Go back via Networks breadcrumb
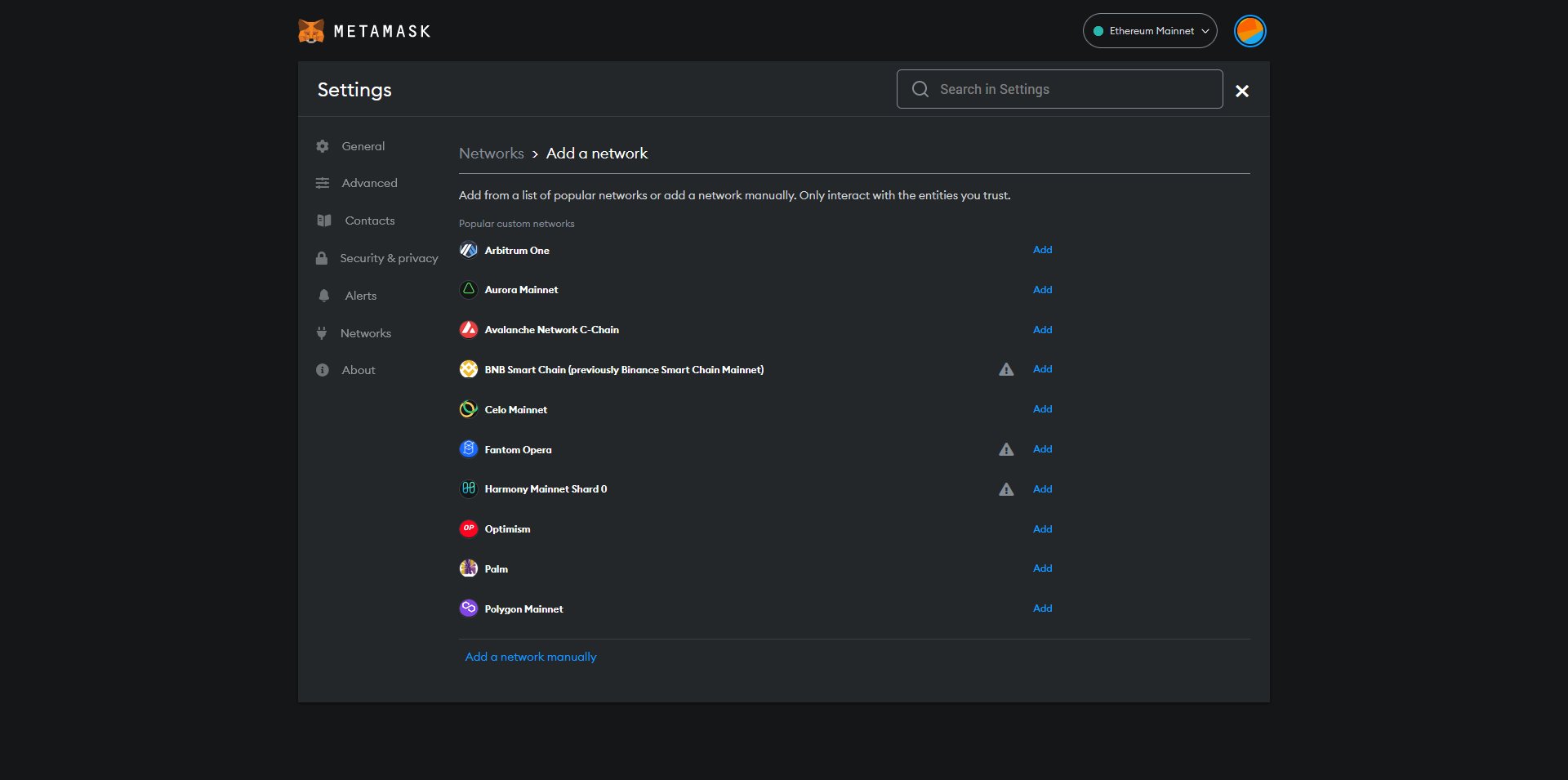The height and width of the screenshot is (780, 1568). [492, 154]
